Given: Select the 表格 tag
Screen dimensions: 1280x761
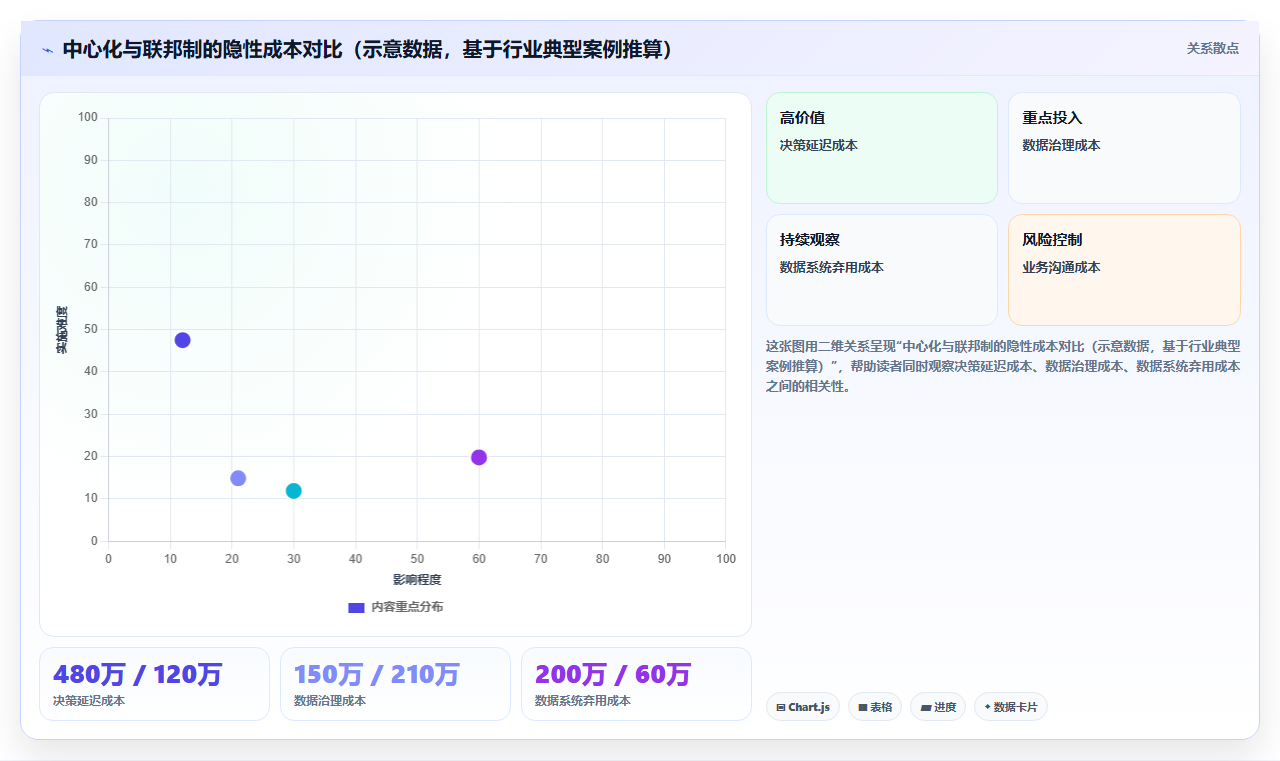Looking at the screenshot, I should point(875,707).
